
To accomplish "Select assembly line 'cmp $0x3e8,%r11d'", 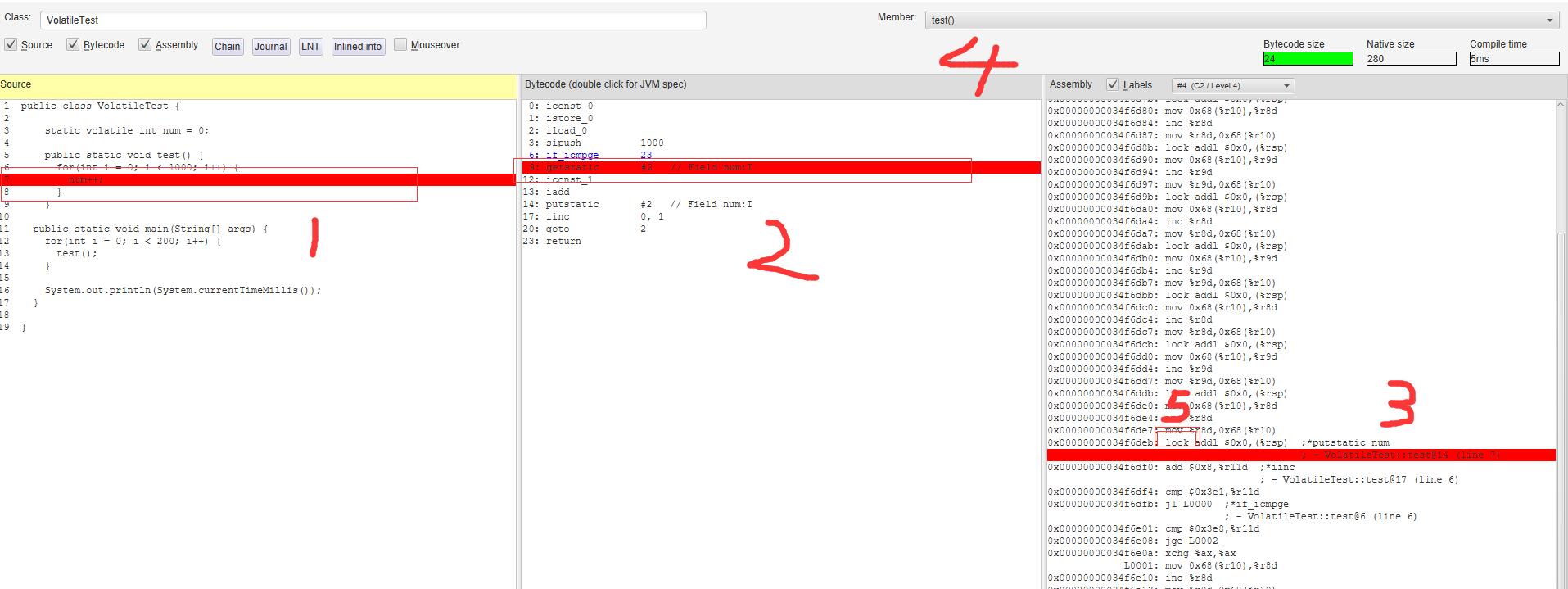I will (1154, 528).
